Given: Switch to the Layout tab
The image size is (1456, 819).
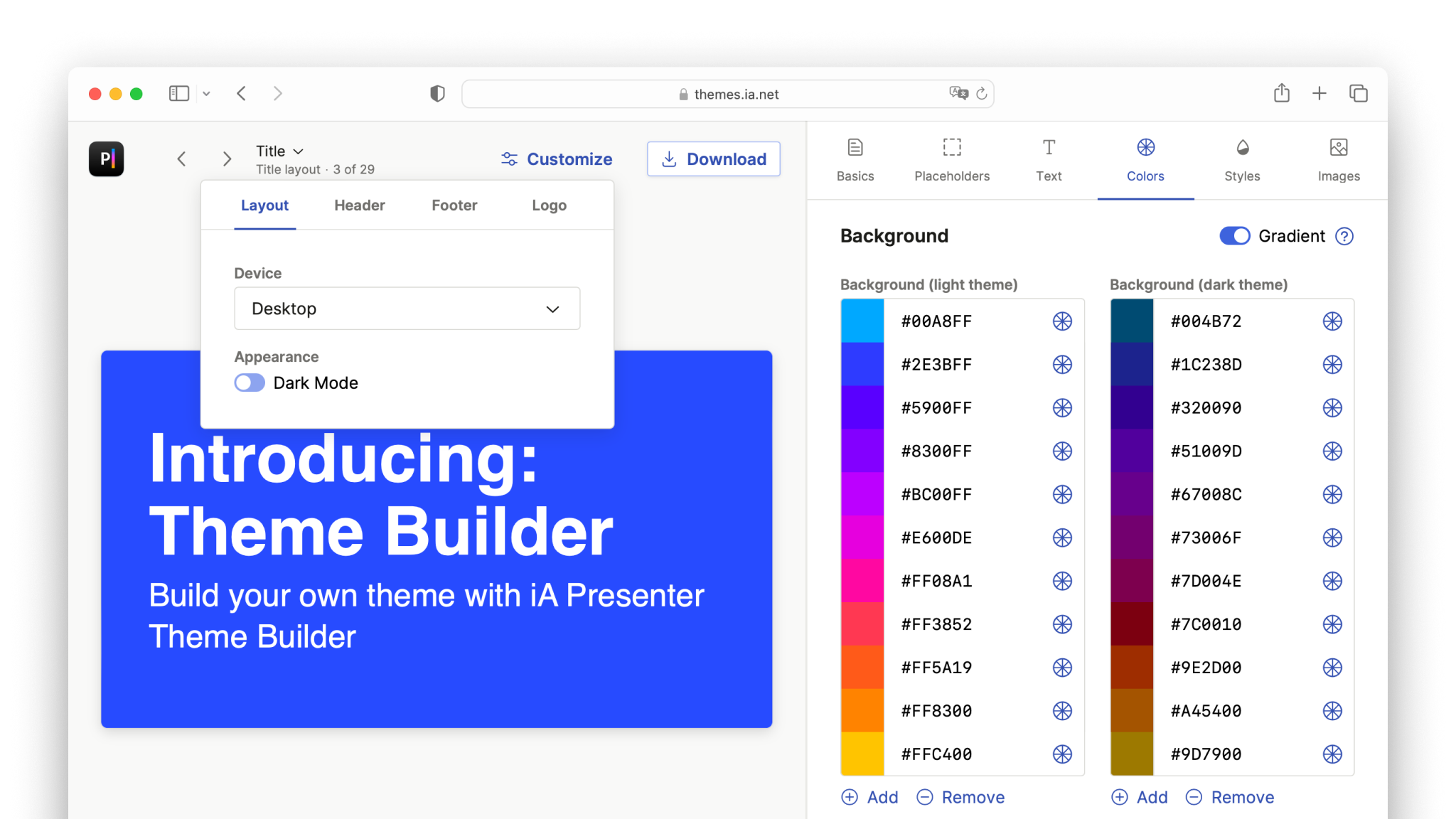Looking at the screenshot, I should pos(264,205).
